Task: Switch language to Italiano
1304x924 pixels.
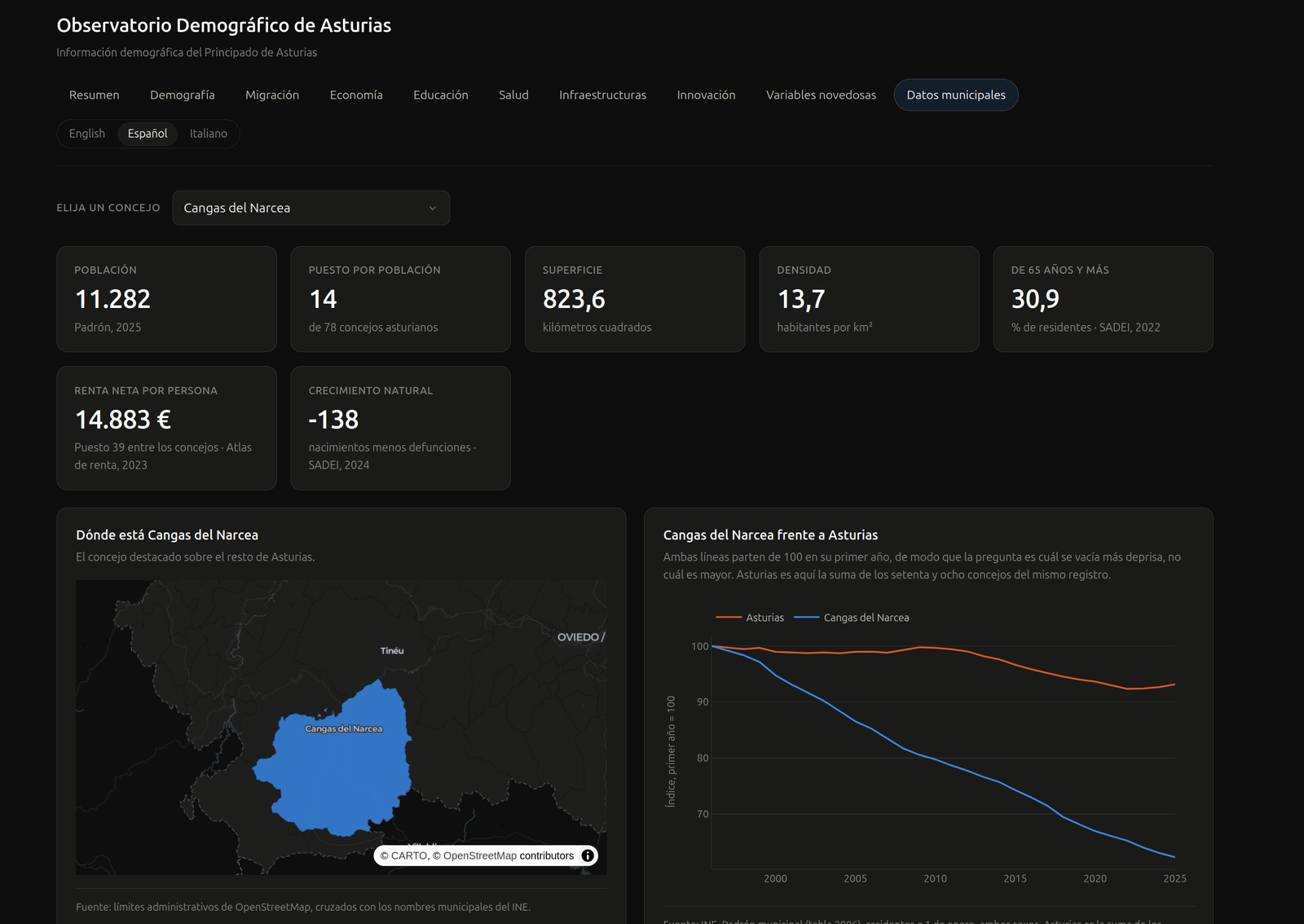Action: pyautogui.click(x=209, y=134)
